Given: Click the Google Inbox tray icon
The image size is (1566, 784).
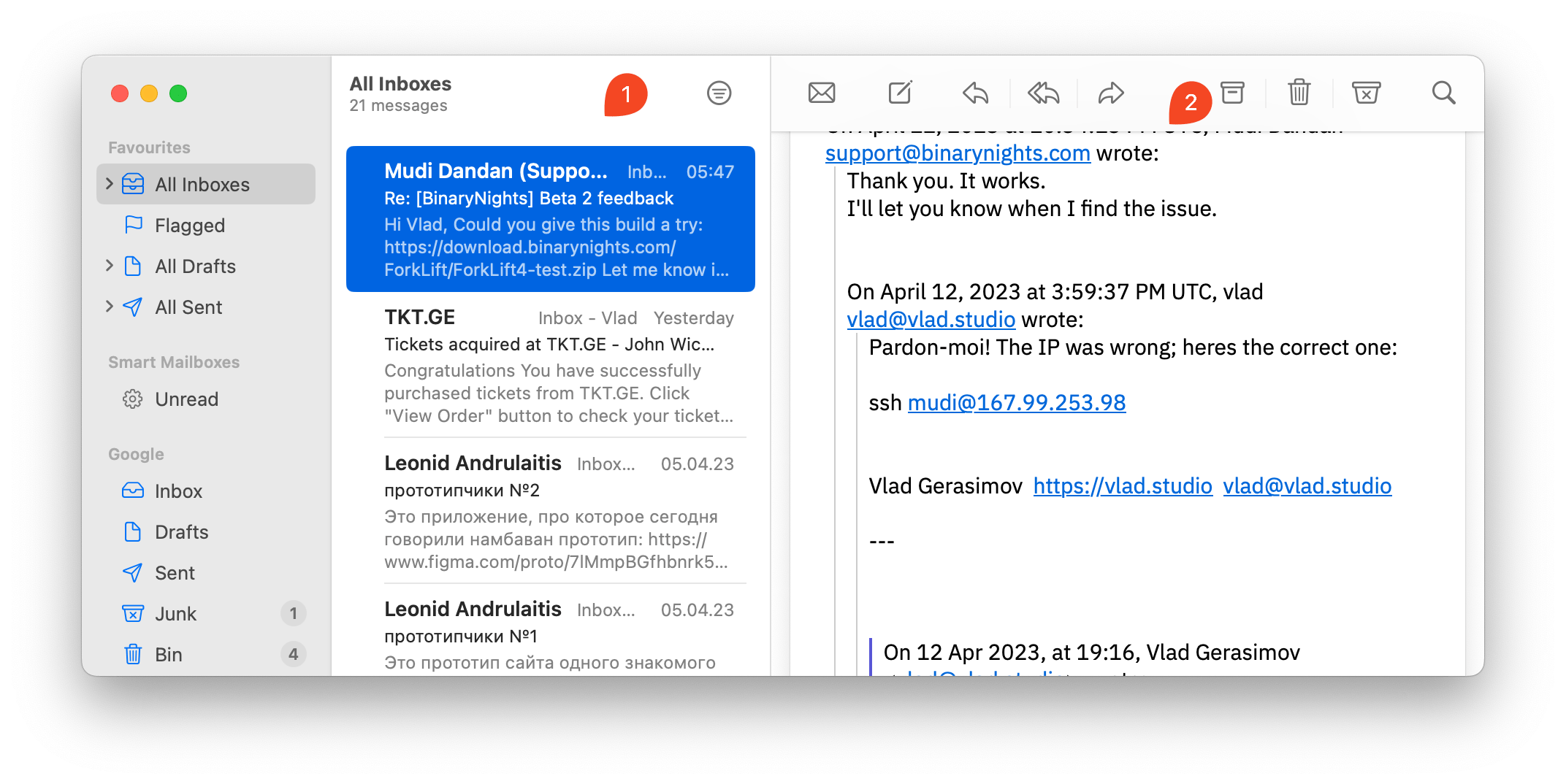Looking at the screenshot, I should pyautogui.click(x=133, y=491).
